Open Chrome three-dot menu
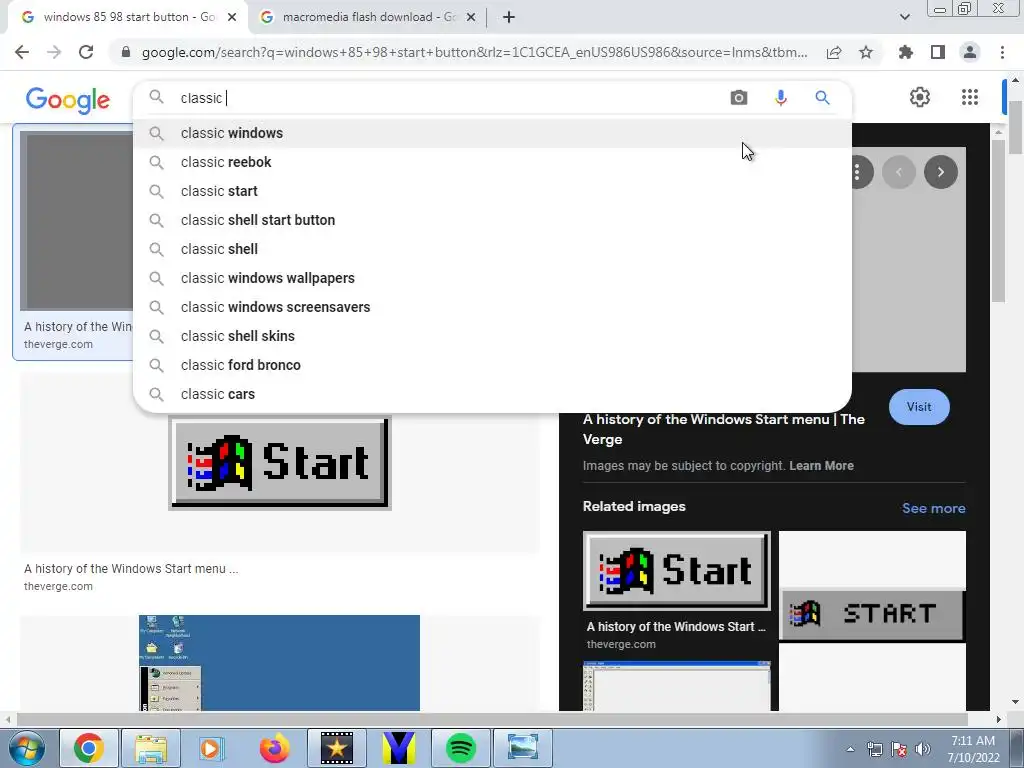1024x768 pixels. coord(1002,52)
